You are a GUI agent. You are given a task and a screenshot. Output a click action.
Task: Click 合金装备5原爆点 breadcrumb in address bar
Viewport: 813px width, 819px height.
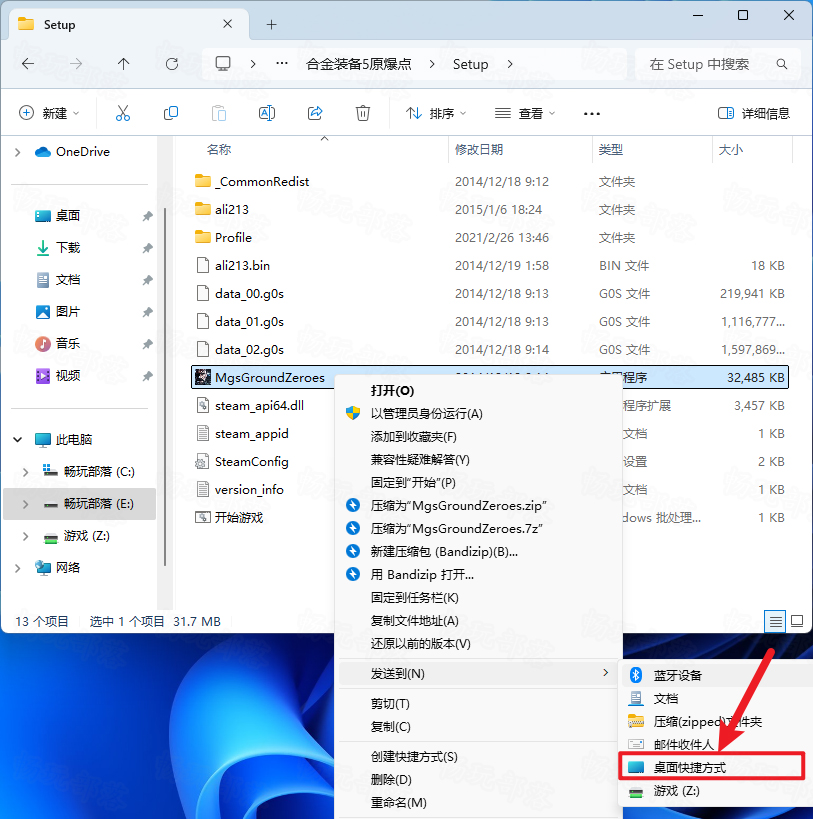click(359, 64)
